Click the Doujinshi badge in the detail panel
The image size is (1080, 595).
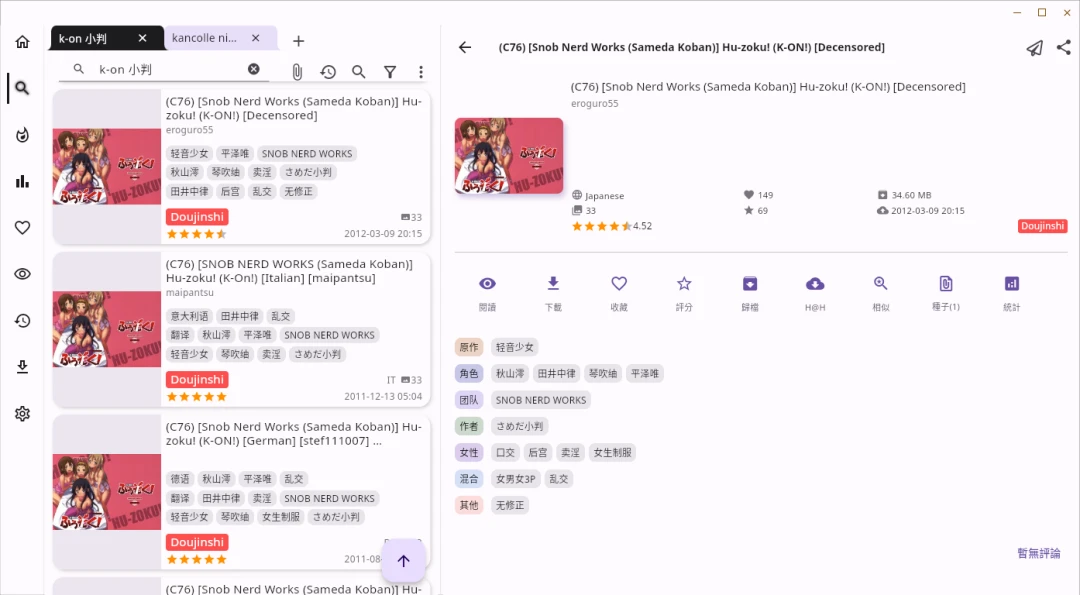click(x=1042, y=226)
